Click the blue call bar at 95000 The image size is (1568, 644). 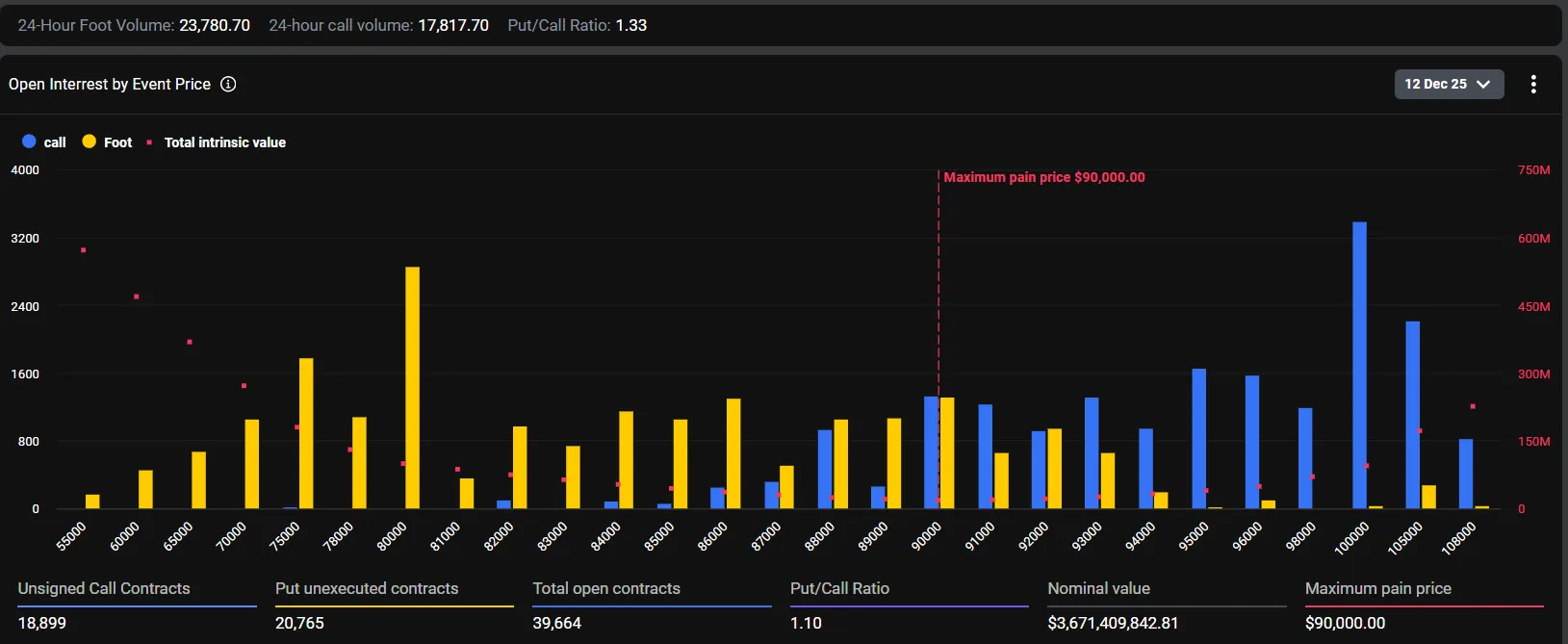(1198, 438)
